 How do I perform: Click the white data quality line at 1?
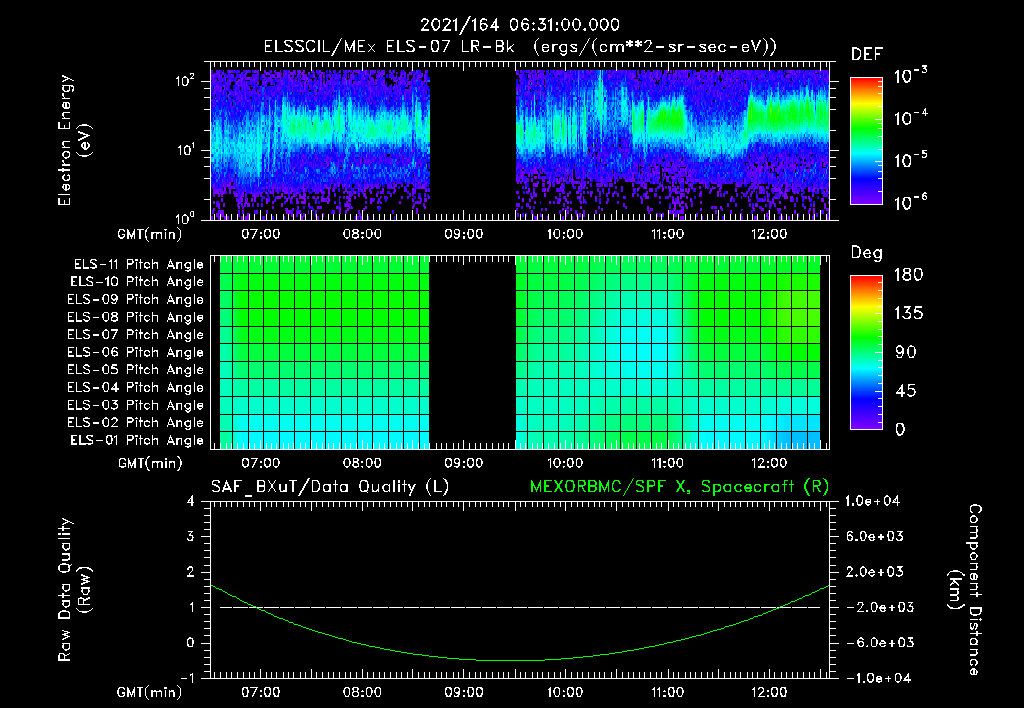pos(520,607)
